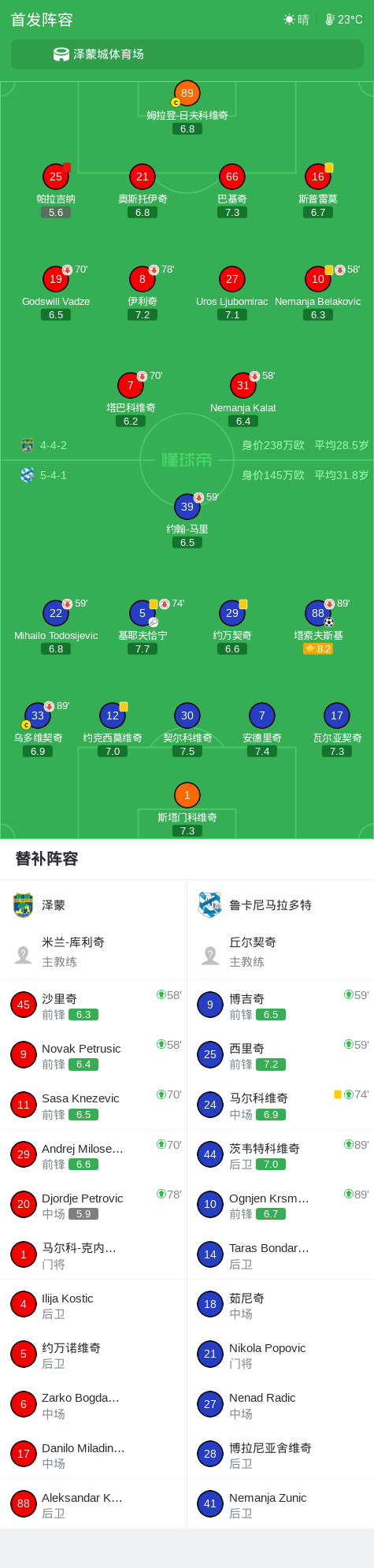View coach 米兰-库利奇 profile
The image size is (374, 1568).
click(x=94, y=952)
